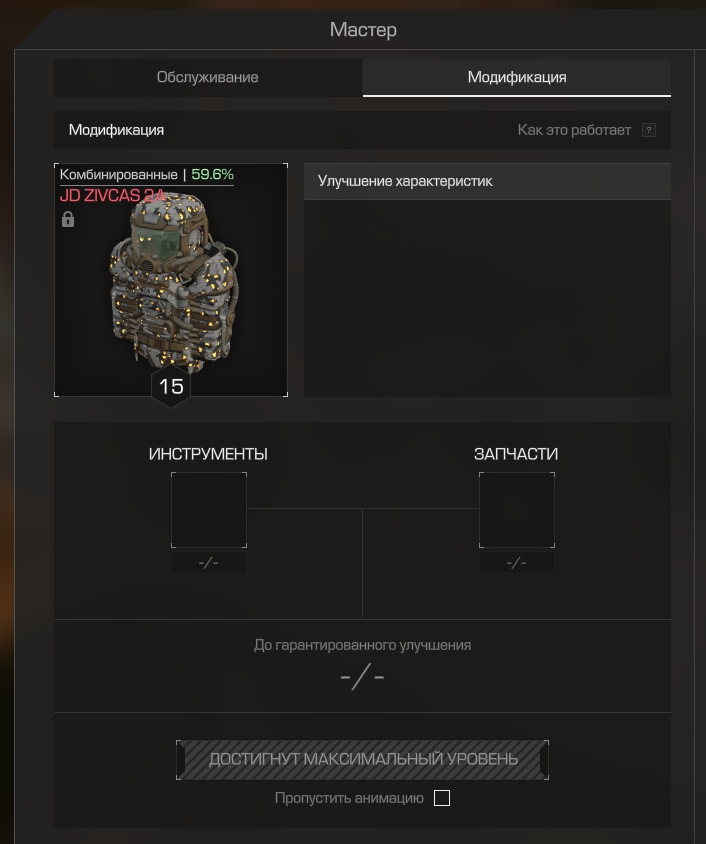Click the level 15 hexagon badge
The width and height of the screenshot is (706, 844).
171,386
